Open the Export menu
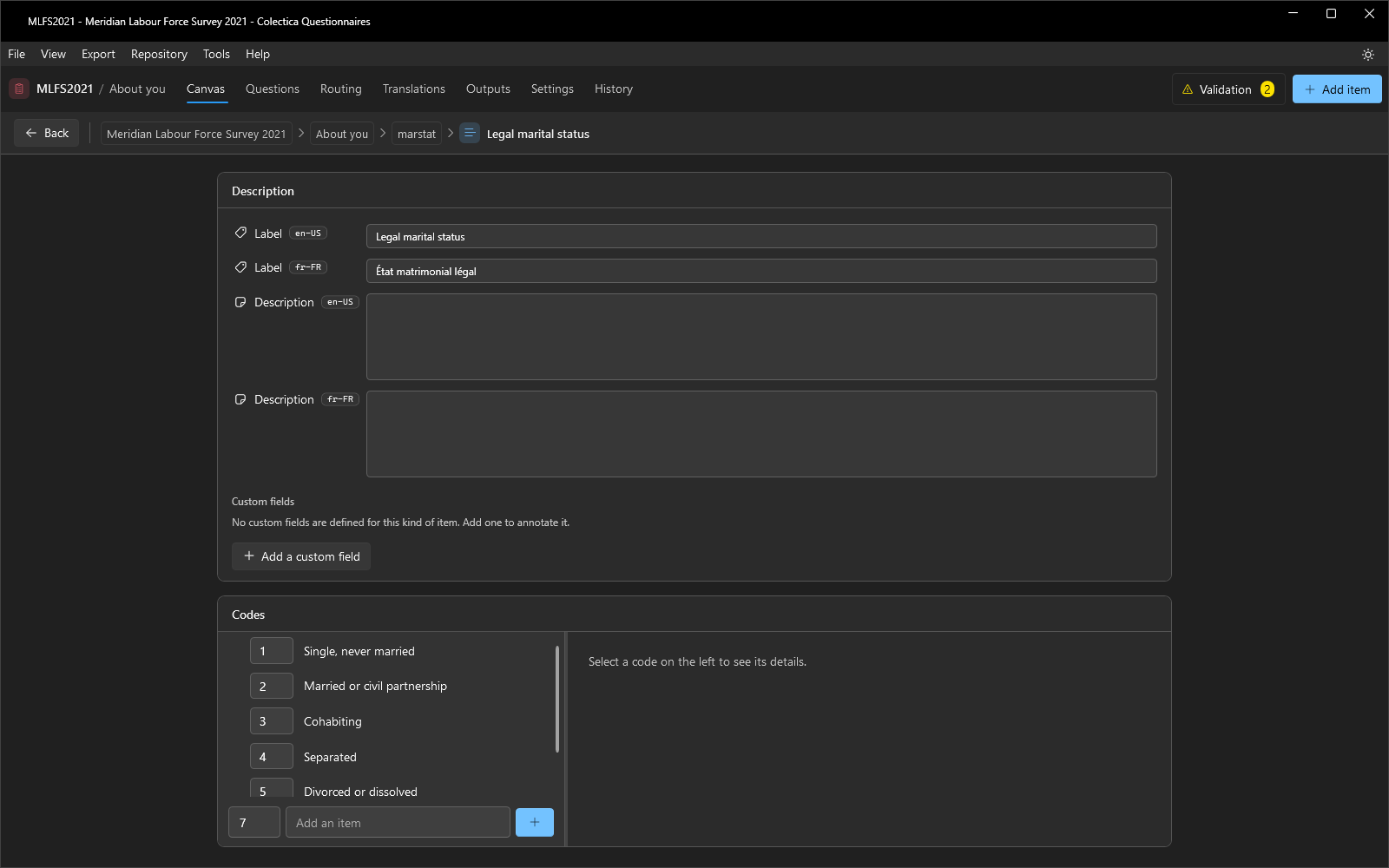 click(98, 54)
